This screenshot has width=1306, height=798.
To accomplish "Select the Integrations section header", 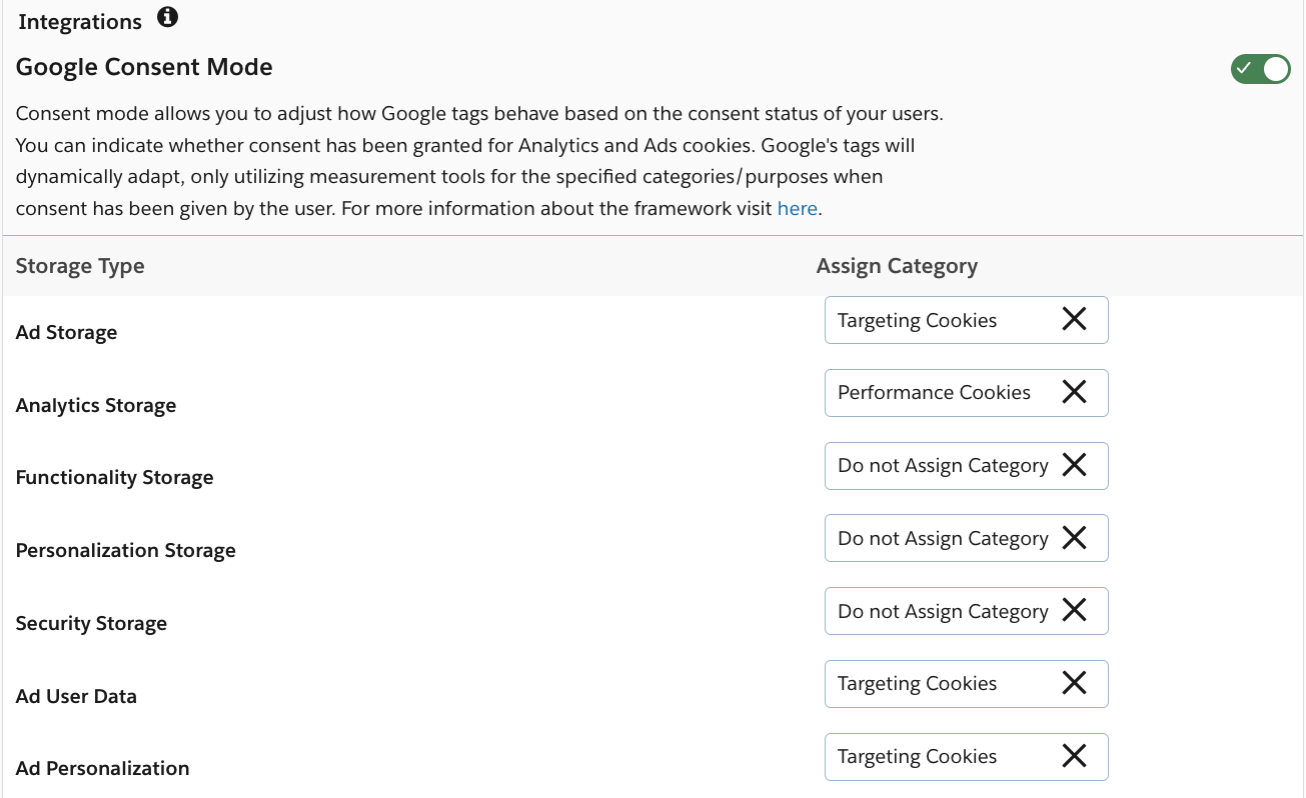I will (79, 20).
